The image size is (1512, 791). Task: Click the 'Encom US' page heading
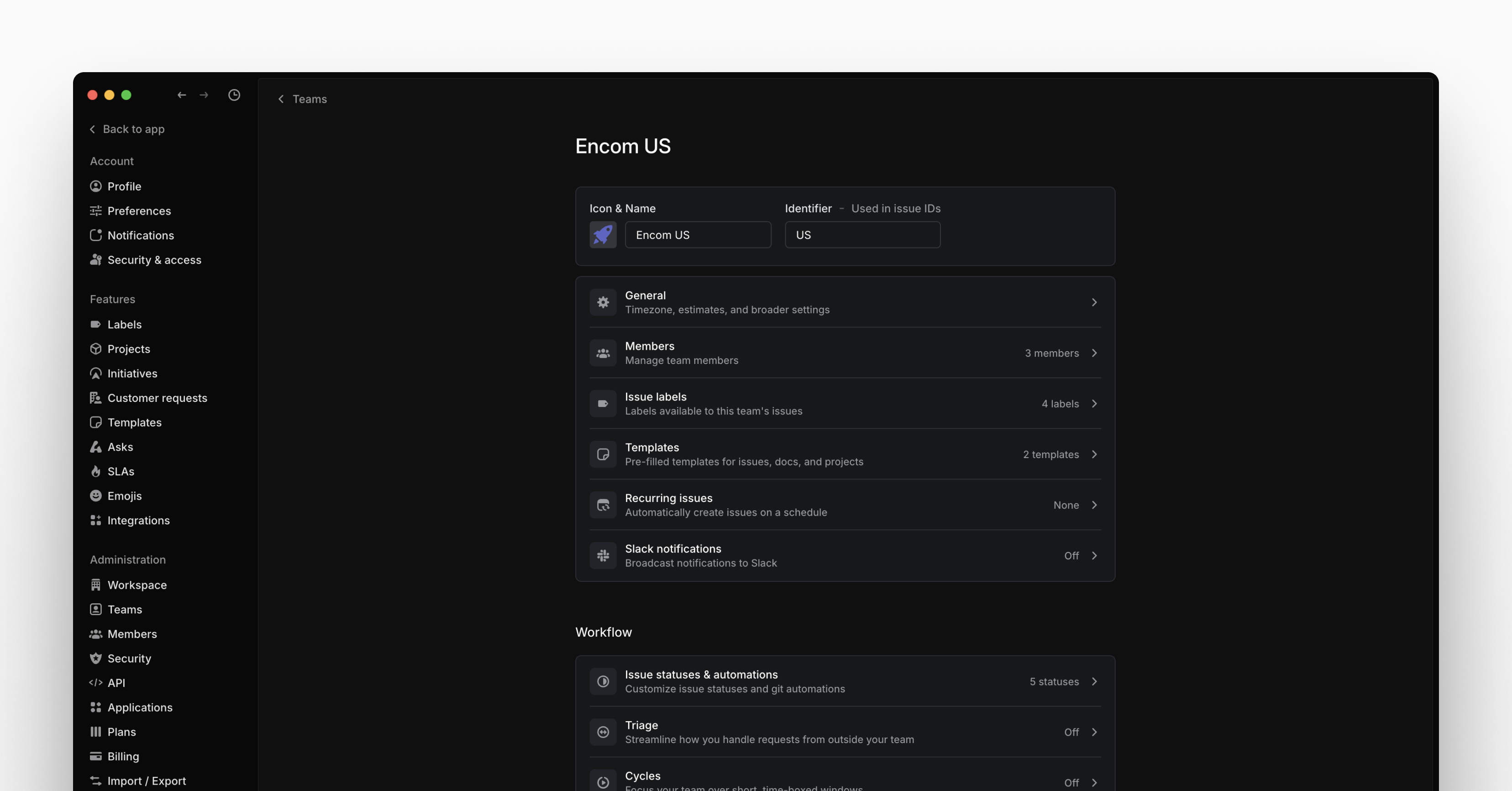click(623, 146)
